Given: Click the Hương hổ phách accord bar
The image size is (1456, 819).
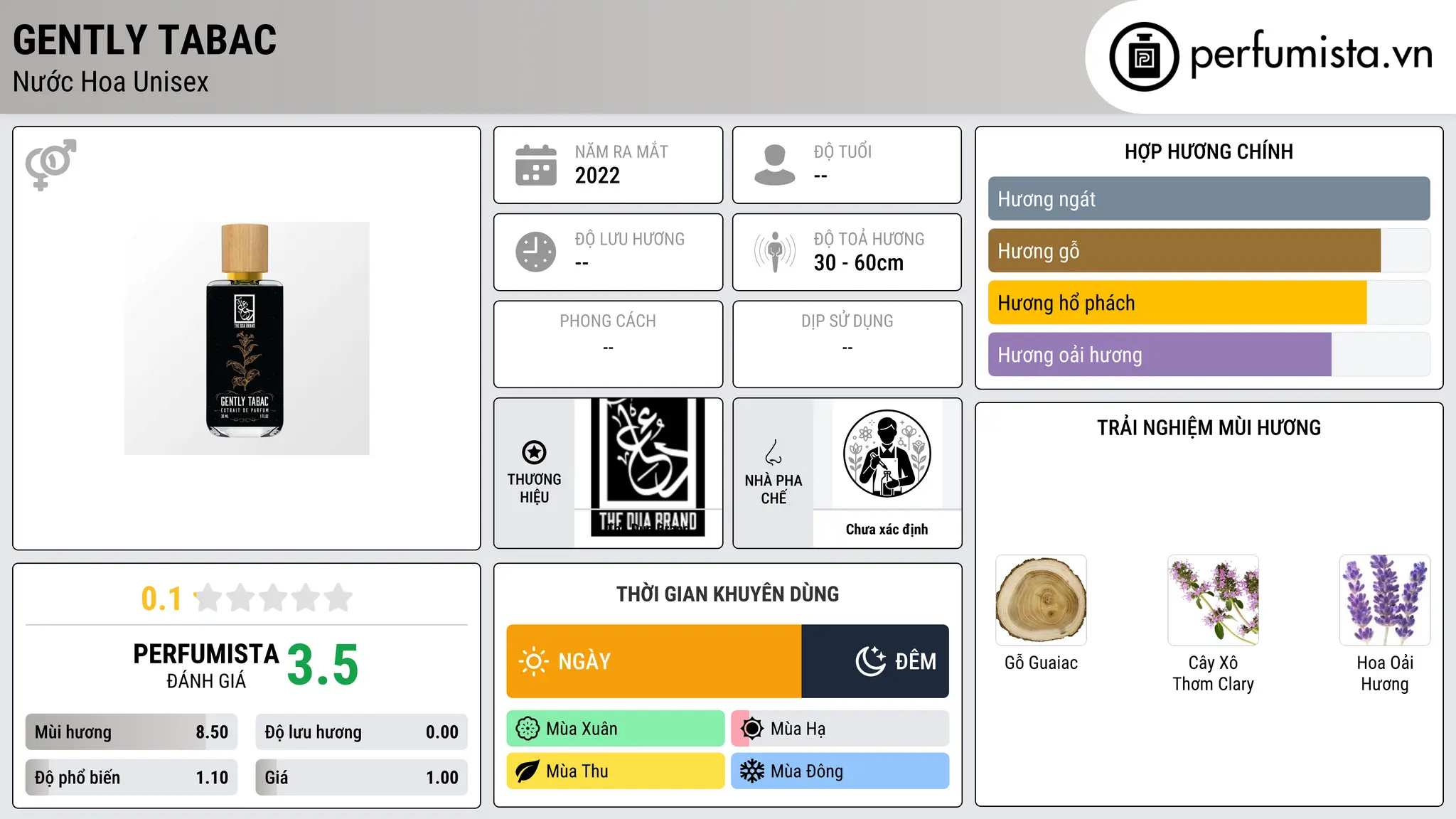Looking at the screenshot, I should [1209, 303].
